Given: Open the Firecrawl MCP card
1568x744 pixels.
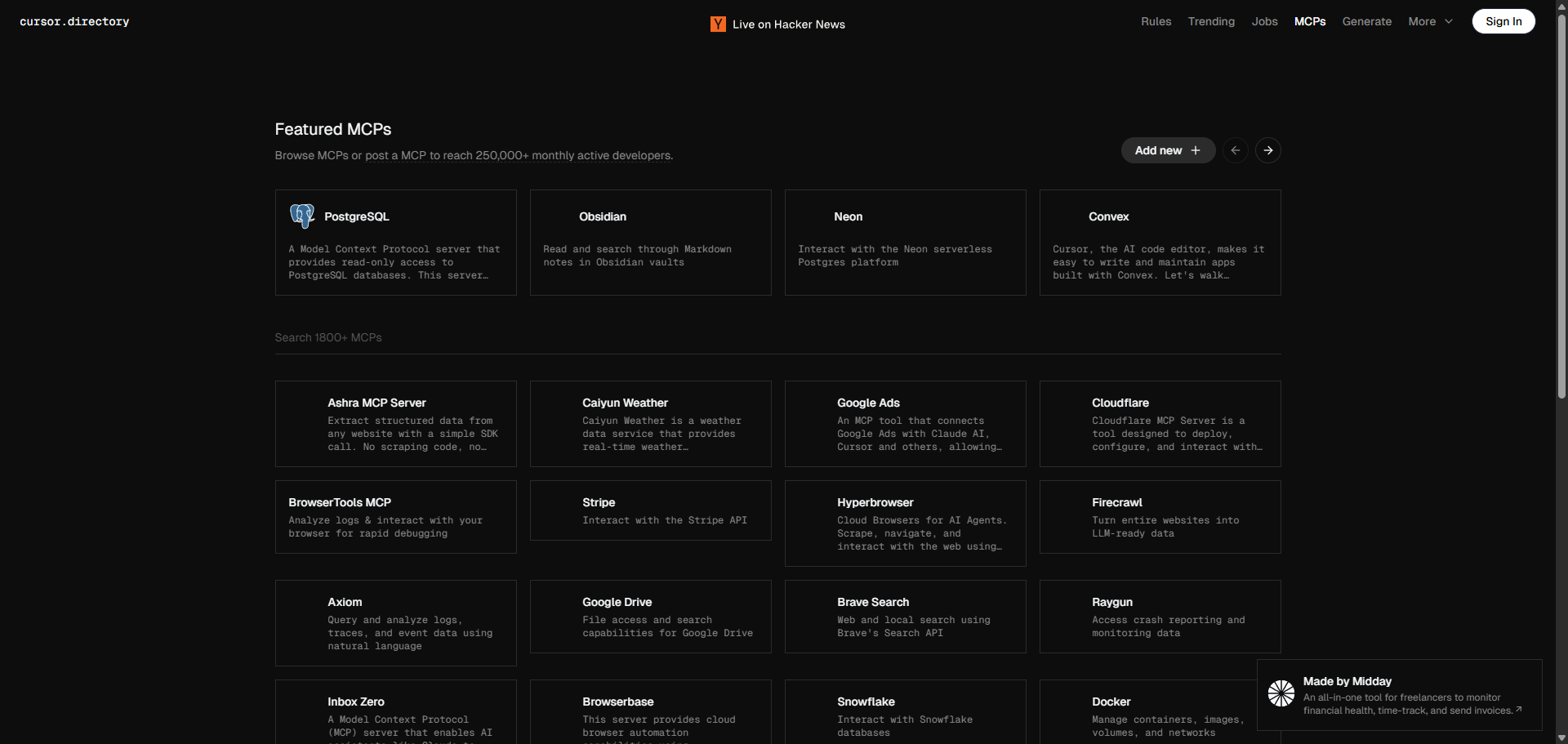Looking at the screenshot, I should (x=1160, y=517).
